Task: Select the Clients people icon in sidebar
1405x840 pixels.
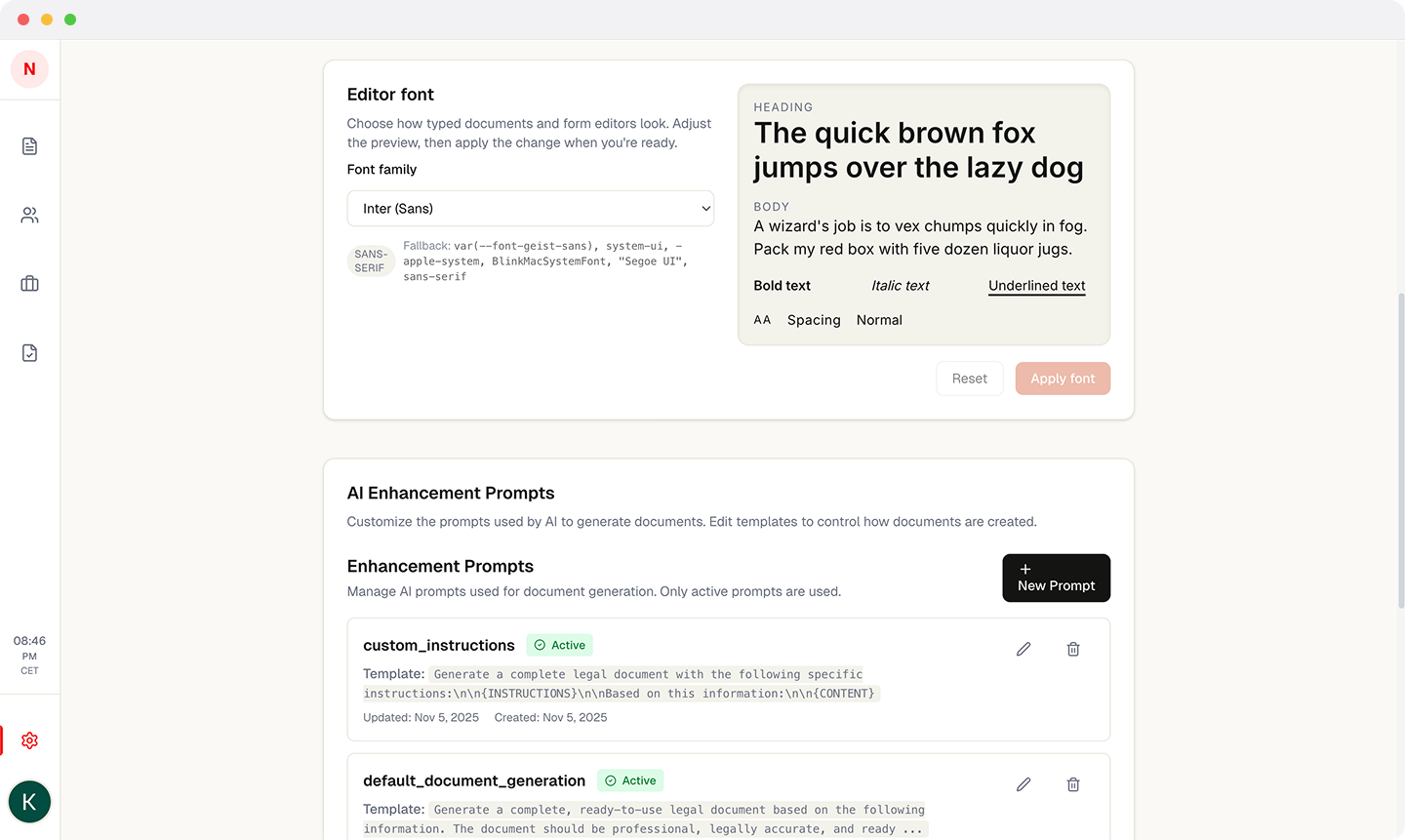Action: pyautogui.click(x=29, y=215)
